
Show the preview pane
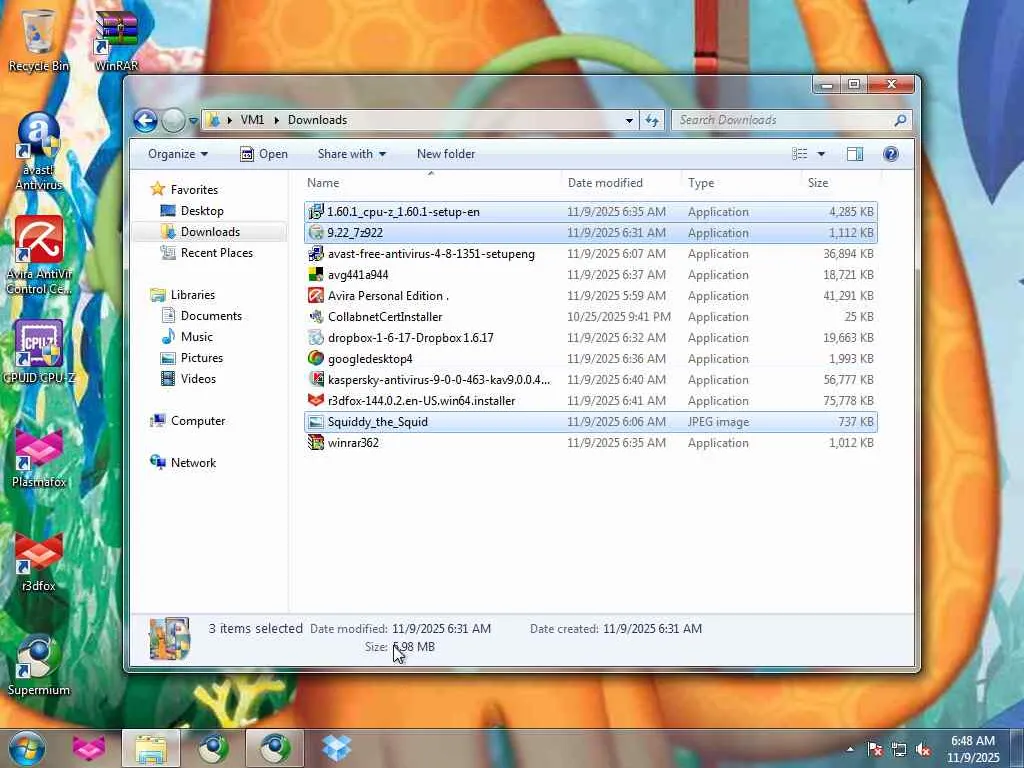[x=854, y=154]
